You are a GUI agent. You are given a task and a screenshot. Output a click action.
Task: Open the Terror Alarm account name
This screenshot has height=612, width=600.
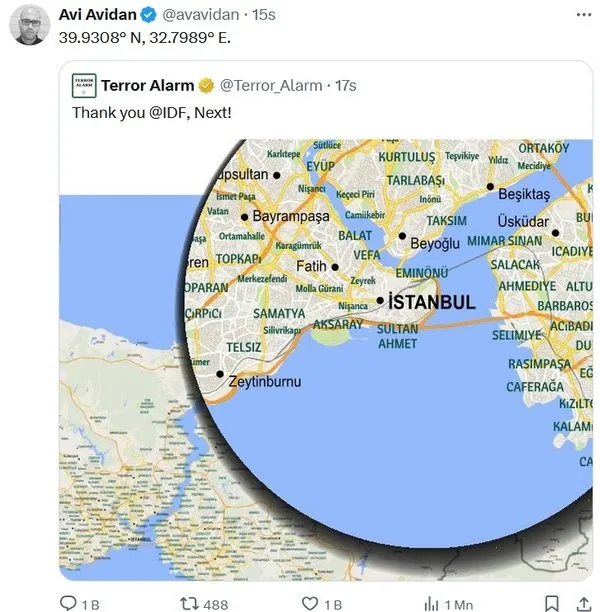click(x=148, y=86)
